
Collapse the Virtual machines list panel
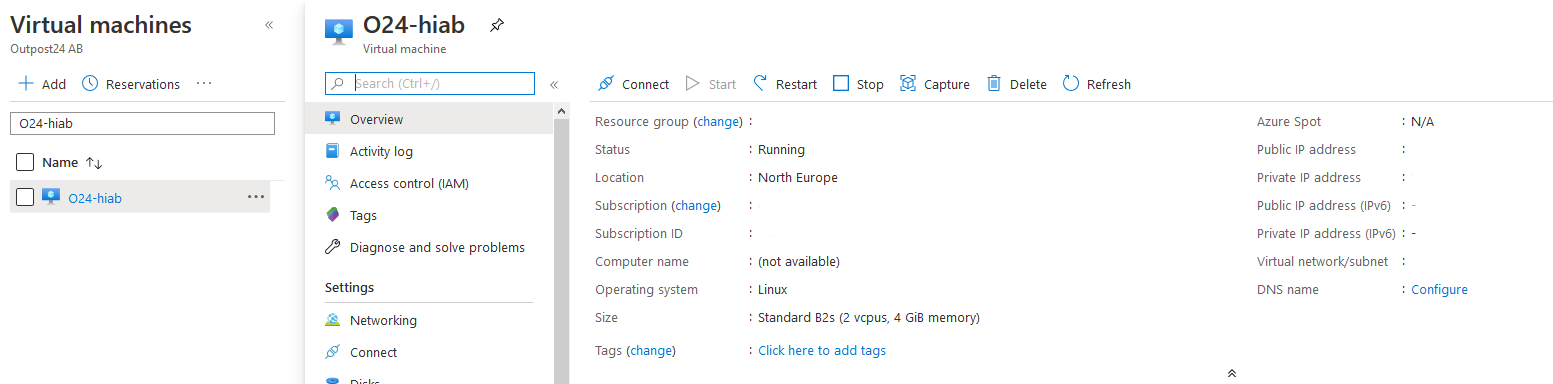click(x=269, y=25)
